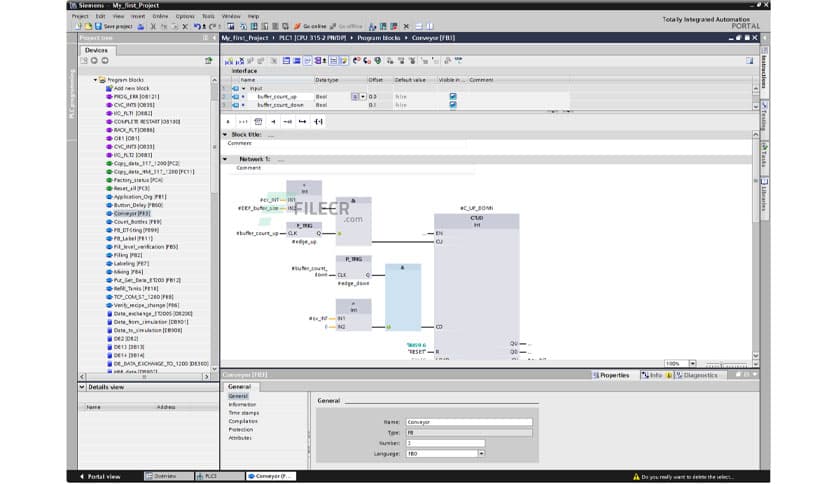Select Compilation in properties navigation
836x484 pixels.
coord(243,421)
